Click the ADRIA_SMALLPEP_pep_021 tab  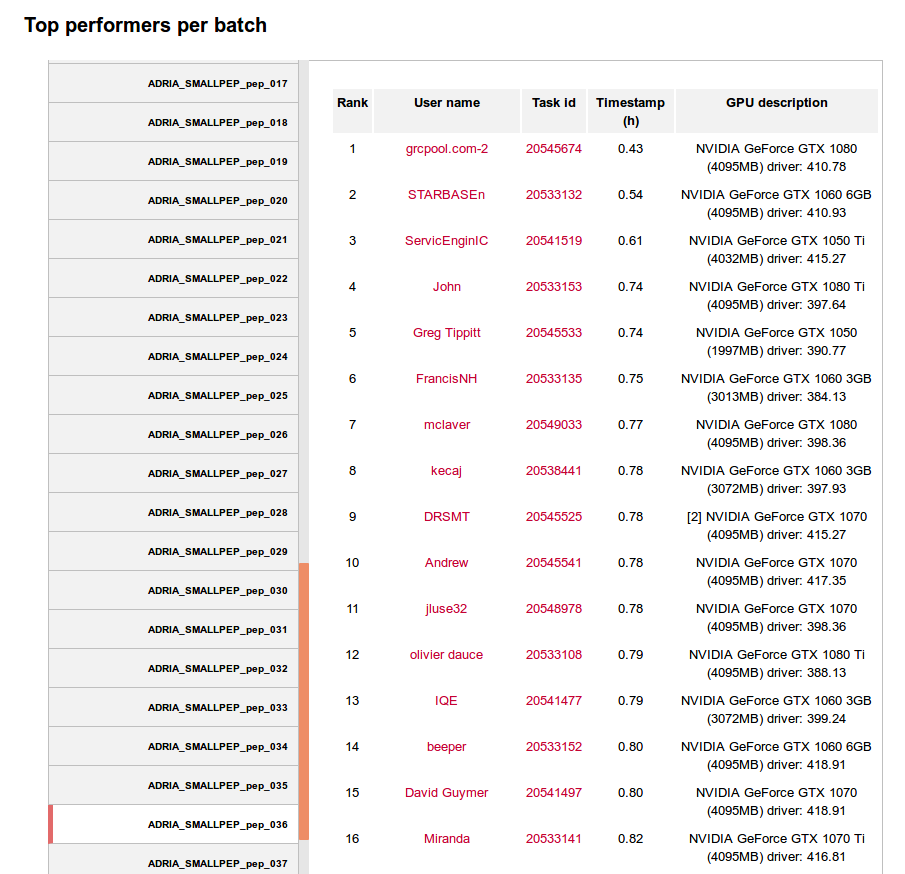[217, 240]
